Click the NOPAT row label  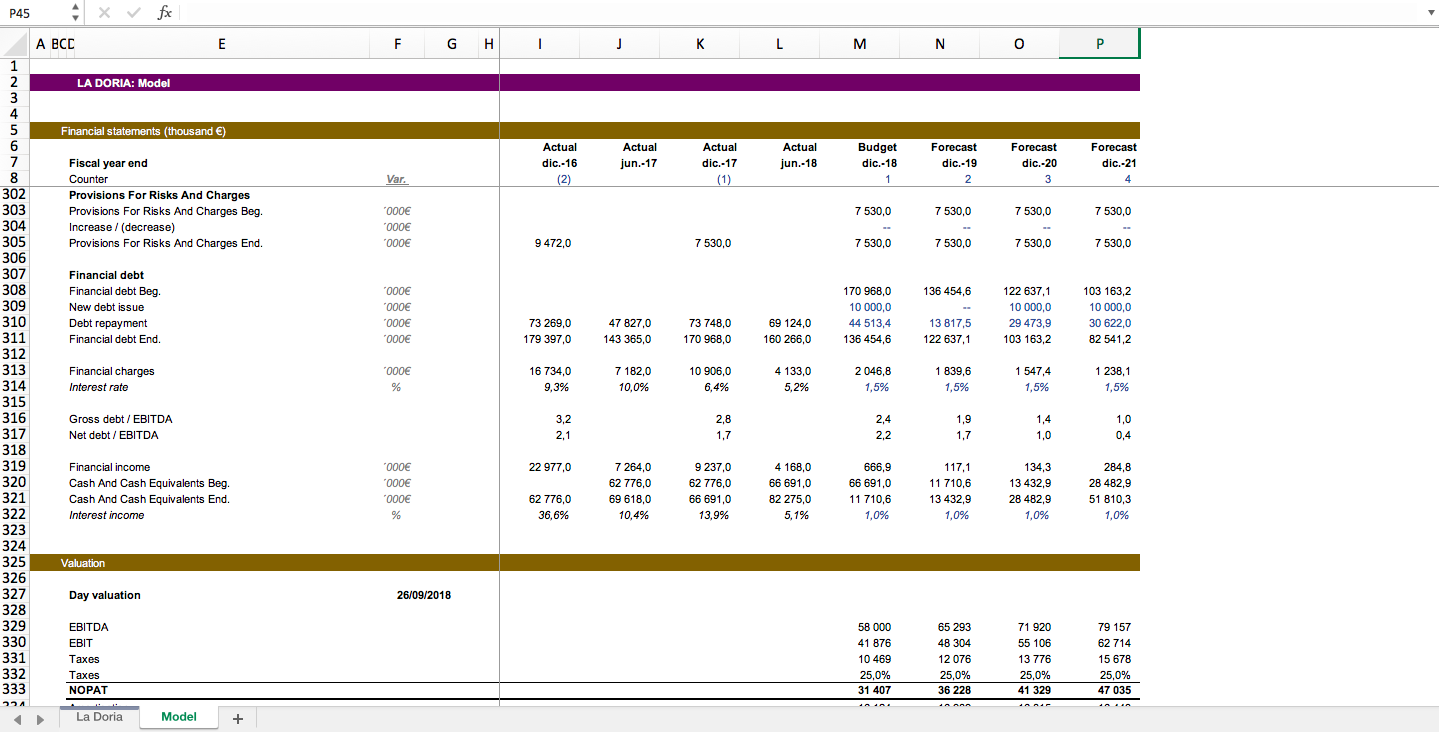[x=87, y=690]
